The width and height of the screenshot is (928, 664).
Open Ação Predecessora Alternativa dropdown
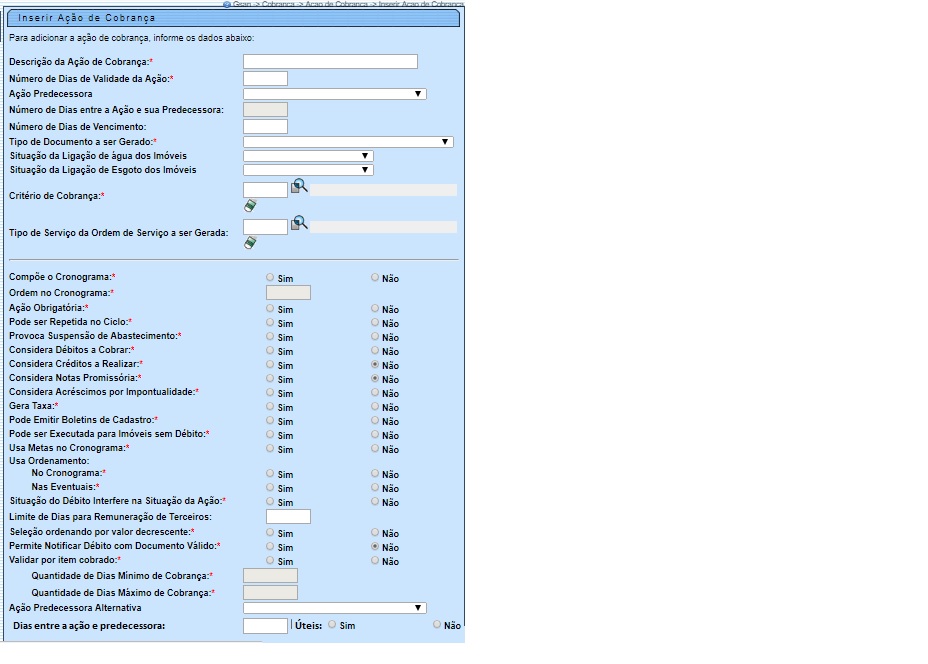tap(334, 608)
